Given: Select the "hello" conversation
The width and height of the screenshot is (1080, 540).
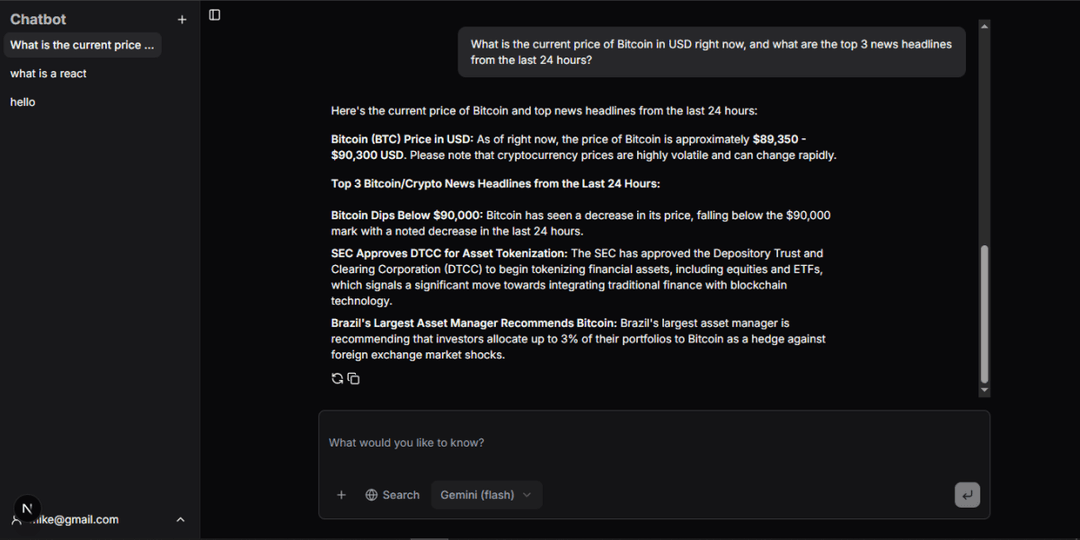Looking at the screenshot, I should click(23, 102).
